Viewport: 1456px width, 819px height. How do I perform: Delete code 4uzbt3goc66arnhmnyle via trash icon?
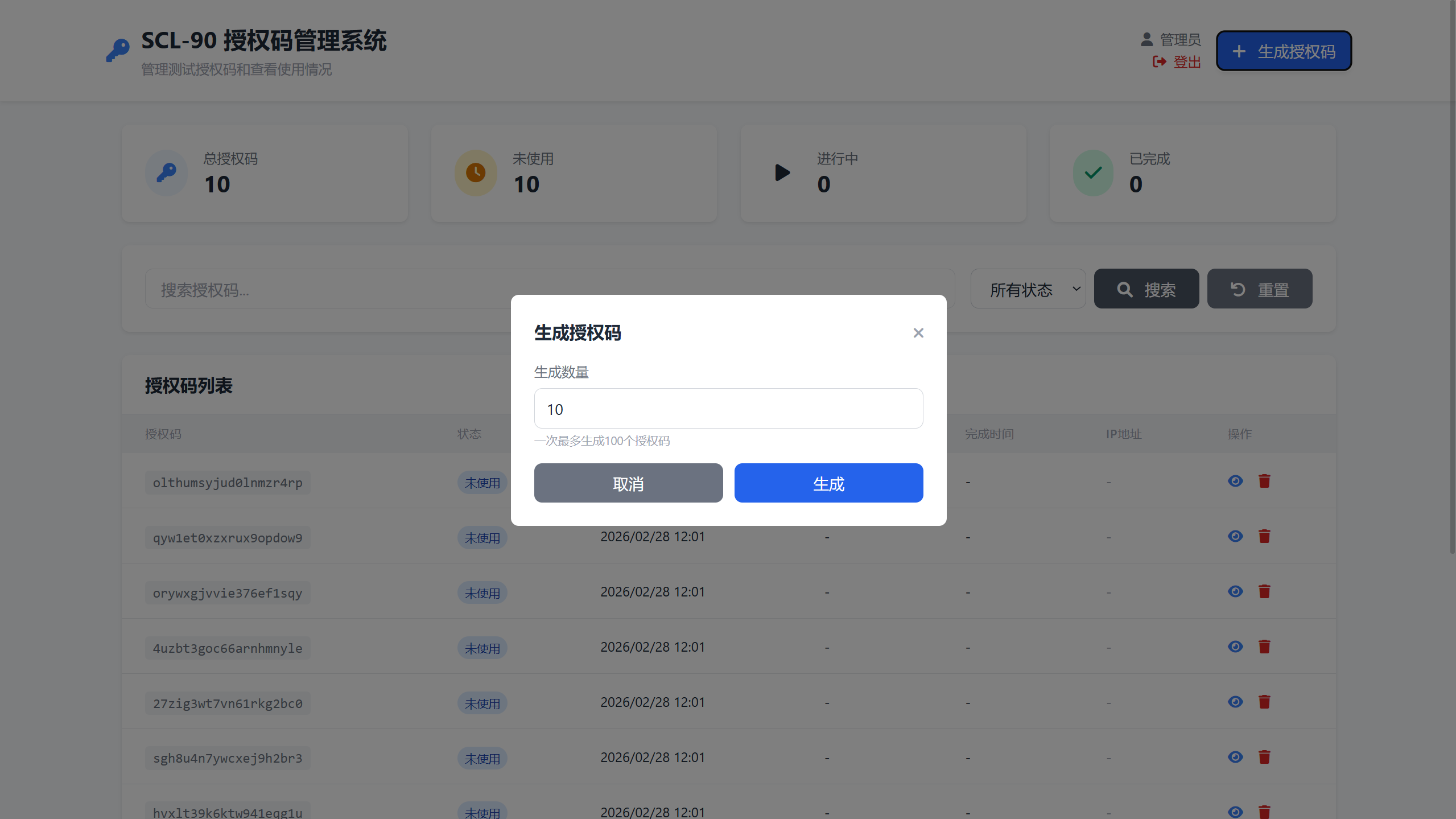[x=1264, y=647]
